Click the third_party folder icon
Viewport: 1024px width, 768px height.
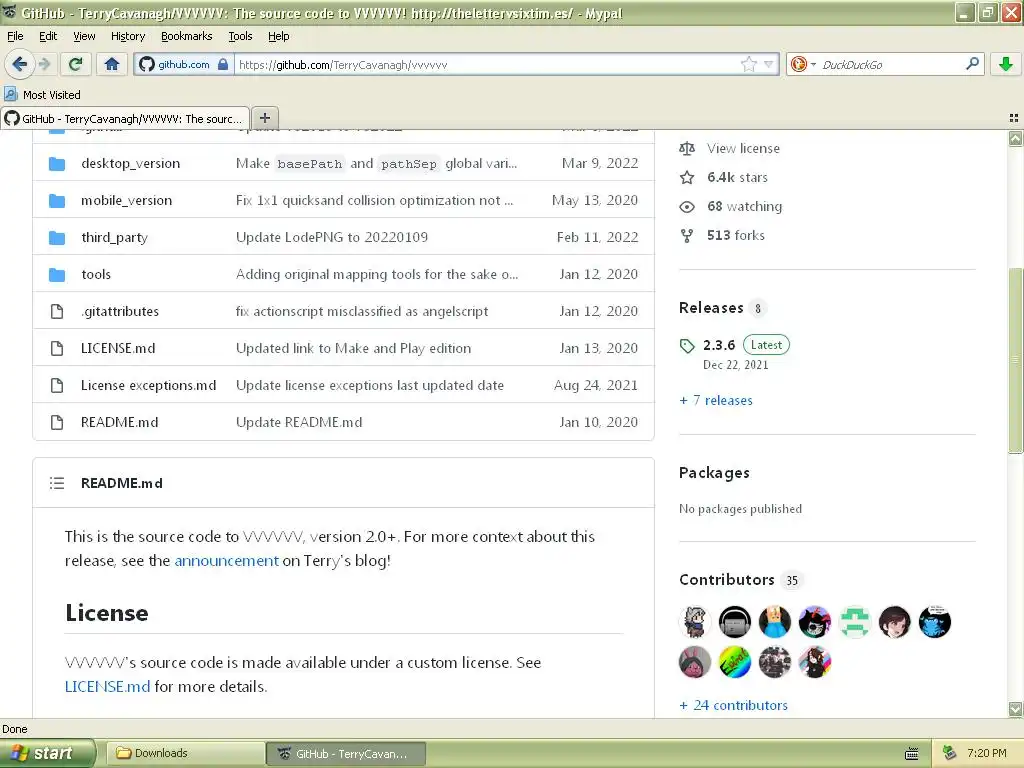click(x=57, y=238)
